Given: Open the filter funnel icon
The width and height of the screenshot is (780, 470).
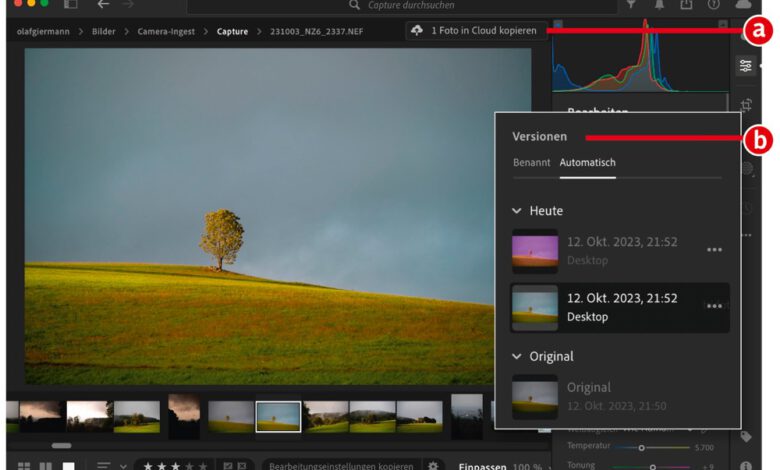Looking at the screenshot, I should point(631,4).
